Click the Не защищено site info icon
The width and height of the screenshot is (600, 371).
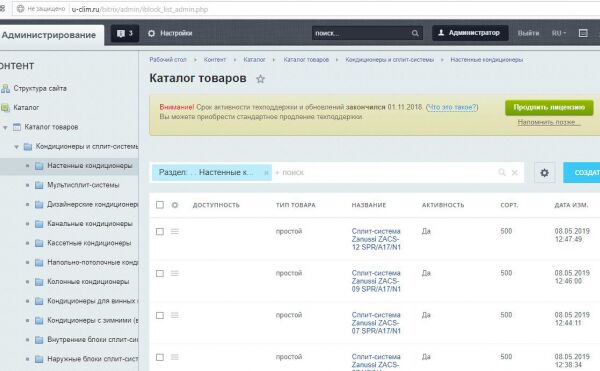tap(21, 9)
